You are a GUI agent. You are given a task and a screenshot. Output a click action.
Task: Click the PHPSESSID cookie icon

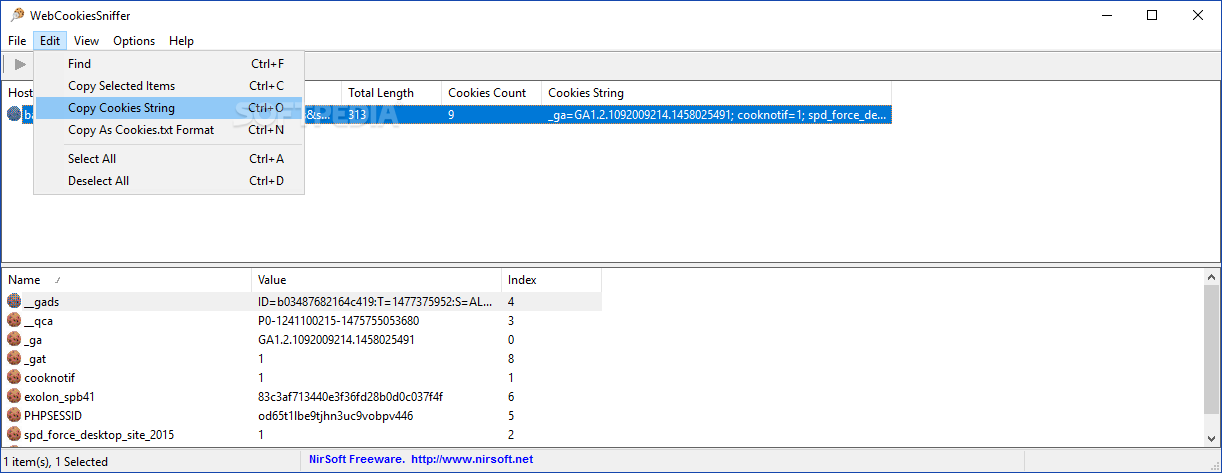tap(15, 415)
